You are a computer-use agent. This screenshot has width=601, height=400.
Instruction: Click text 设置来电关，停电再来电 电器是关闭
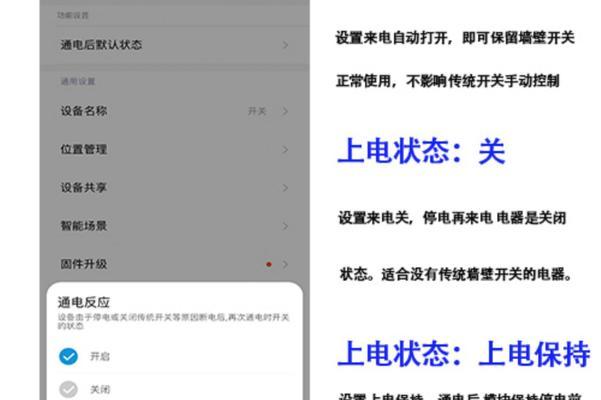click(452, 218)
